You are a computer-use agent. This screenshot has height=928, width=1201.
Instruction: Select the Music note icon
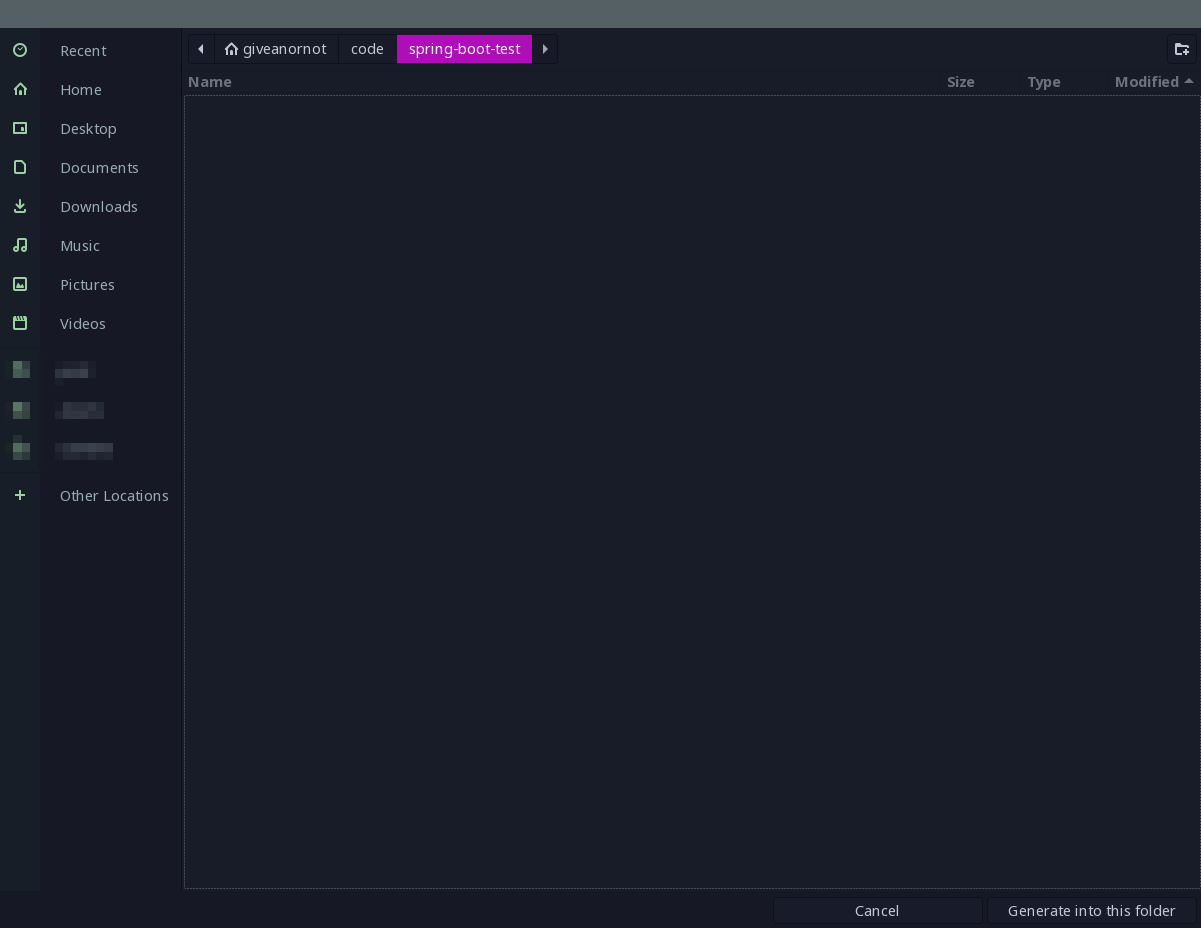(20, 245)
